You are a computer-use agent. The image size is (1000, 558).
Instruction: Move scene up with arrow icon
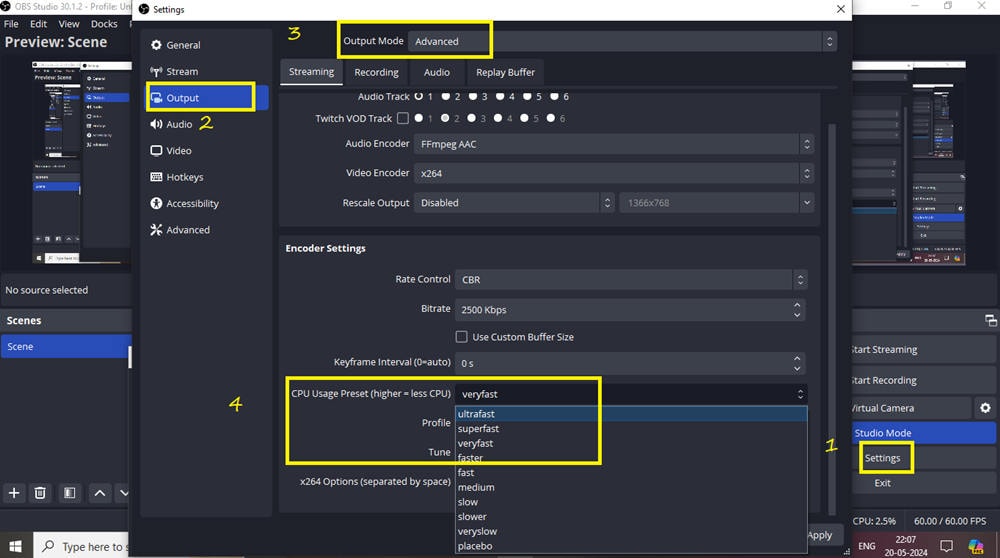[99, 493]
